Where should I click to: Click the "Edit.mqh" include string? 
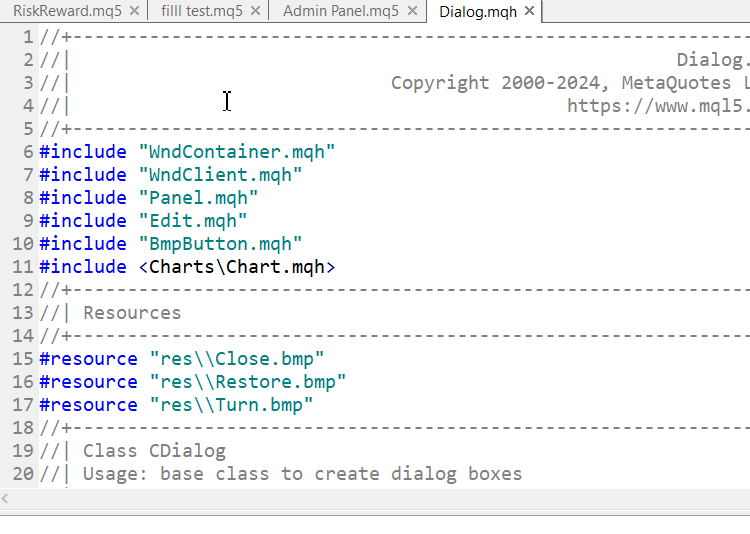pyautogui.click(x=193, y=221)
